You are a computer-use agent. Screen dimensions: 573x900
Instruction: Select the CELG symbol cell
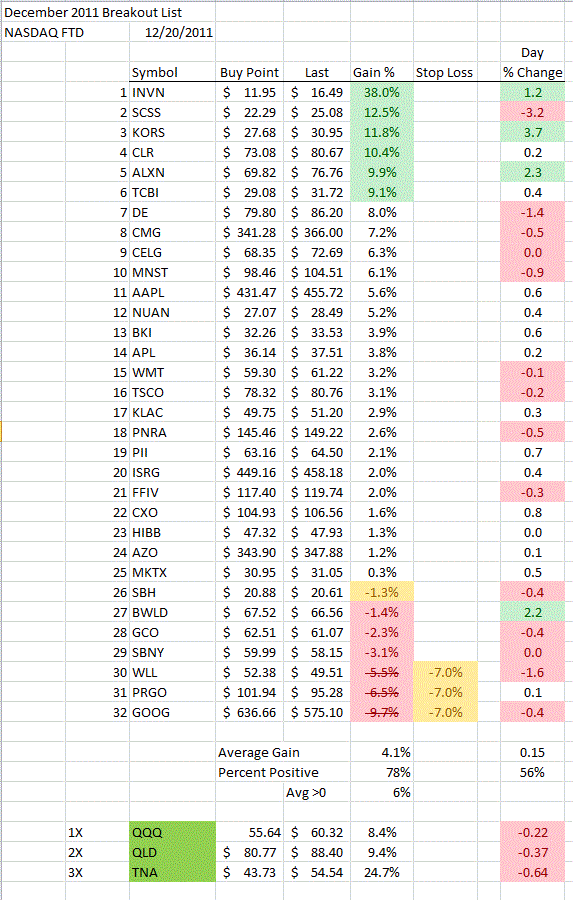[172, 253]
